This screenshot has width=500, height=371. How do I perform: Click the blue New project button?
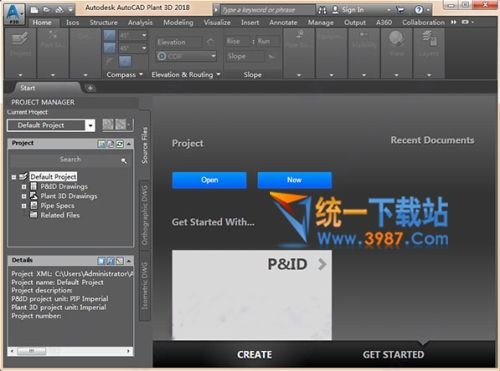(x=294, y=180)
